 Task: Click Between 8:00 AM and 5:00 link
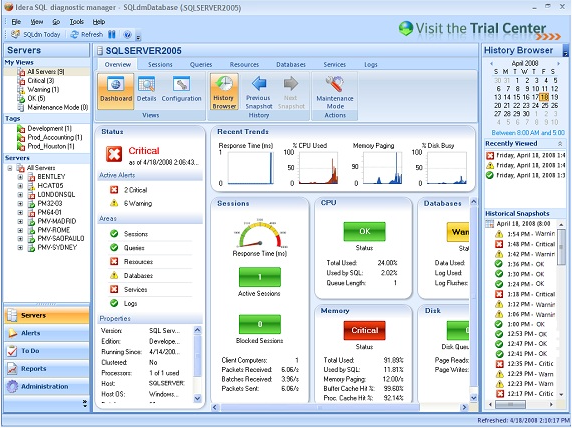[528, 133]
